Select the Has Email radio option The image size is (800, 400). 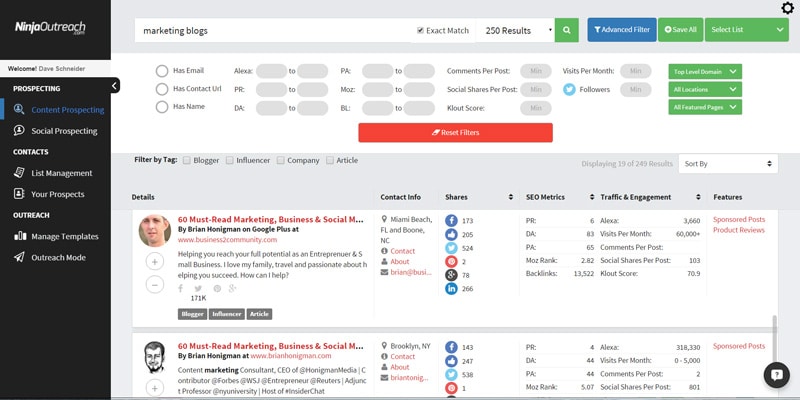[x=162, y=71]
